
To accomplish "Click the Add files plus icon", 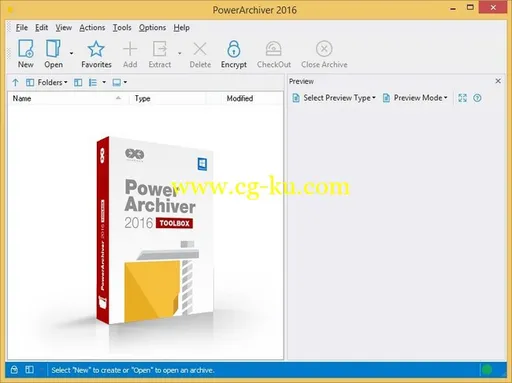I will tap(130, 49).
